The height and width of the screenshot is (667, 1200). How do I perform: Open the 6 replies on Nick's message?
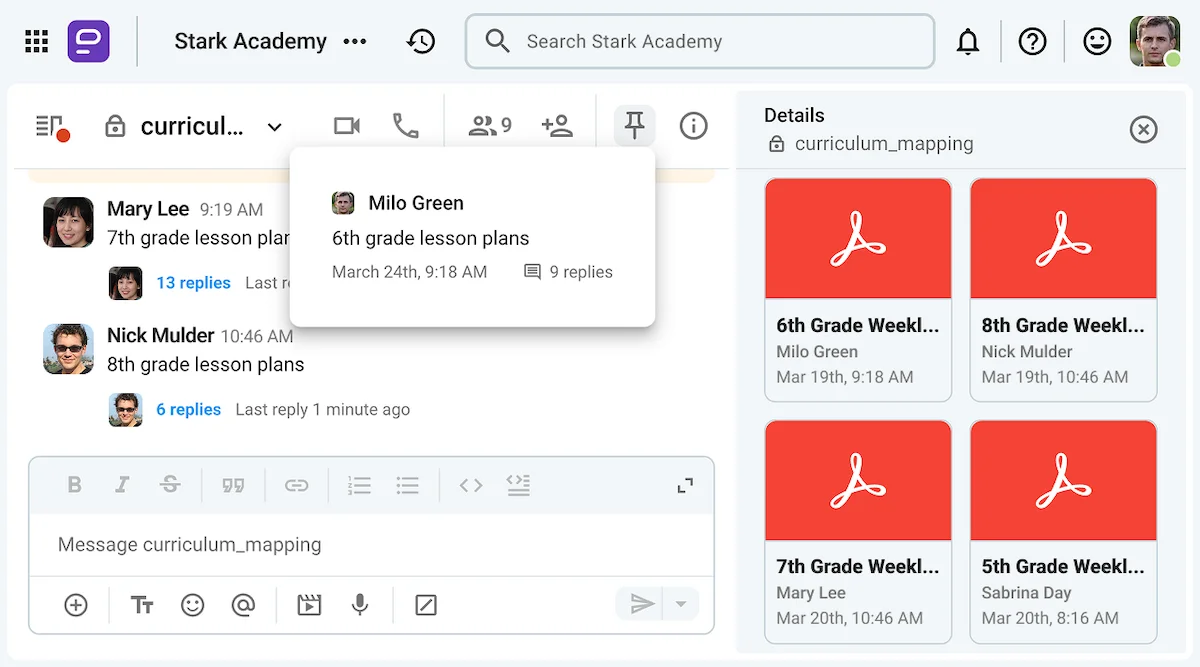click(189, 409)
